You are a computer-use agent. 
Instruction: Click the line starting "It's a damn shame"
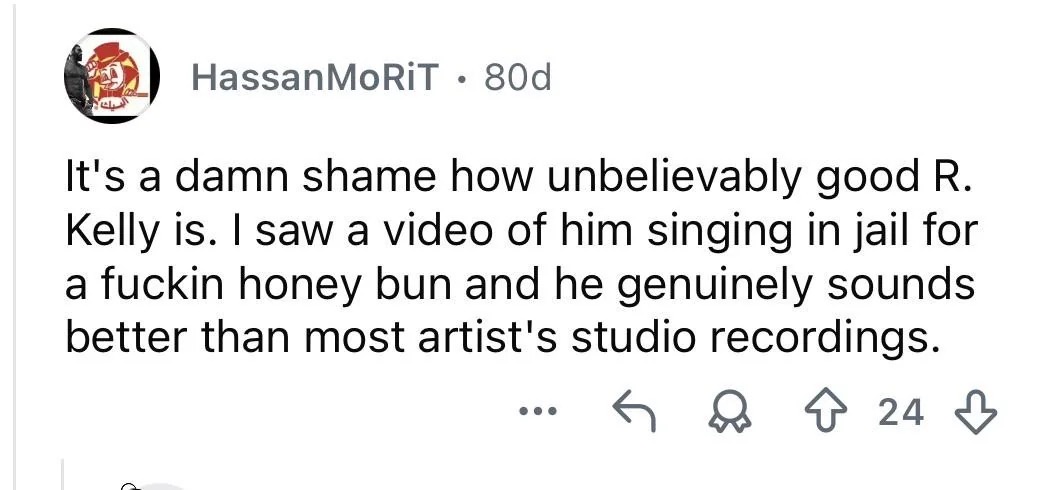coord(515,178)
